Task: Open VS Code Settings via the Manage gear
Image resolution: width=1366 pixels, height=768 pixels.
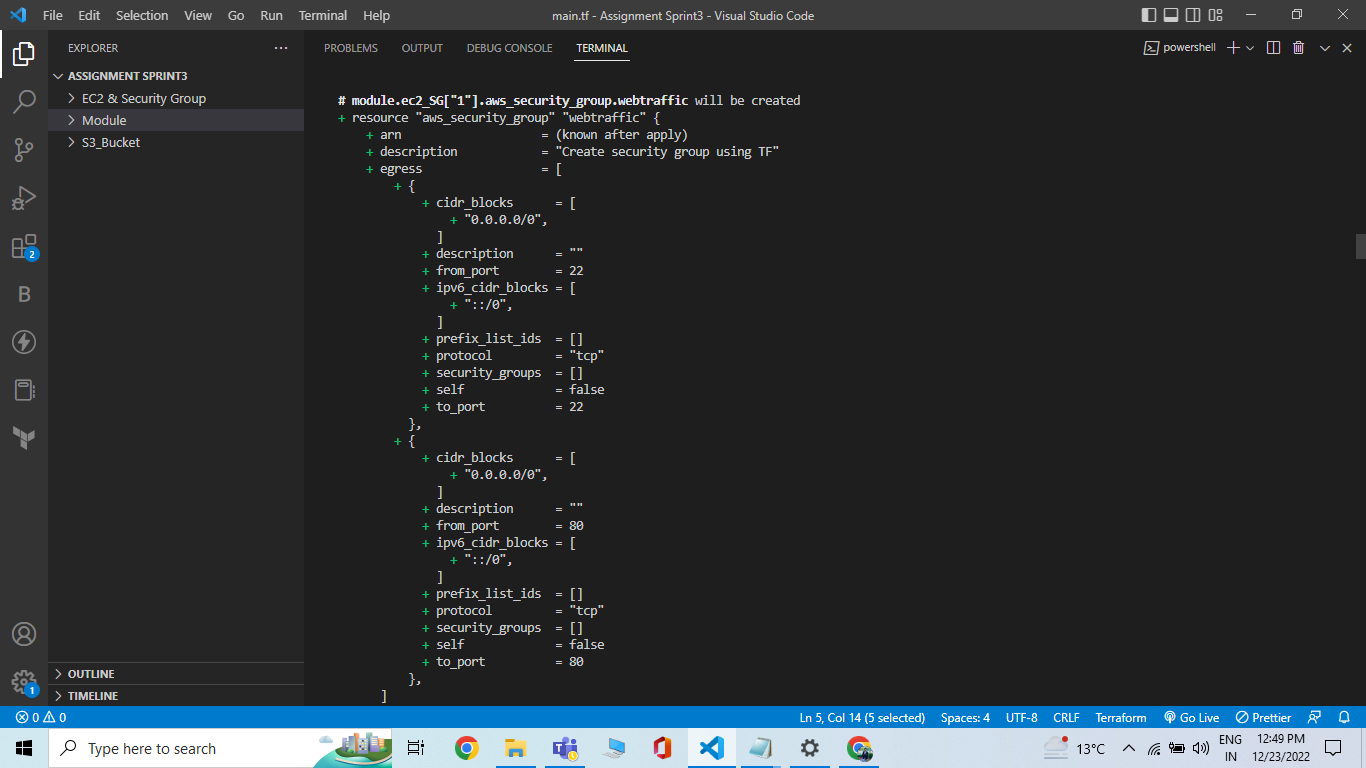Action: click(24, 683)
